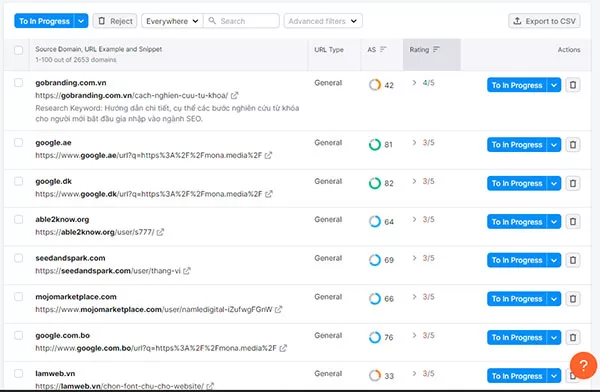Open google.ae URL external link icon

(268, 155)
